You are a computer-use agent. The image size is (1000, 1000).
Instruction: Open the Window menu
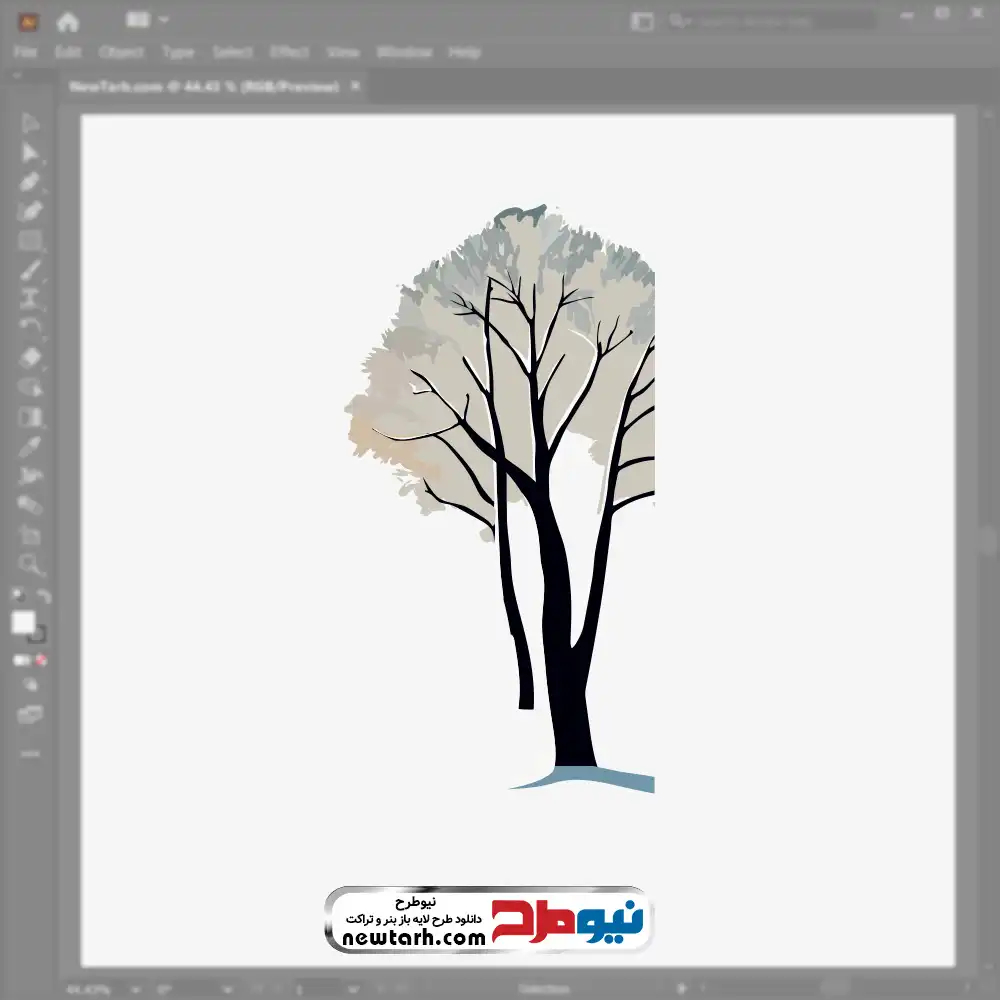404,52
